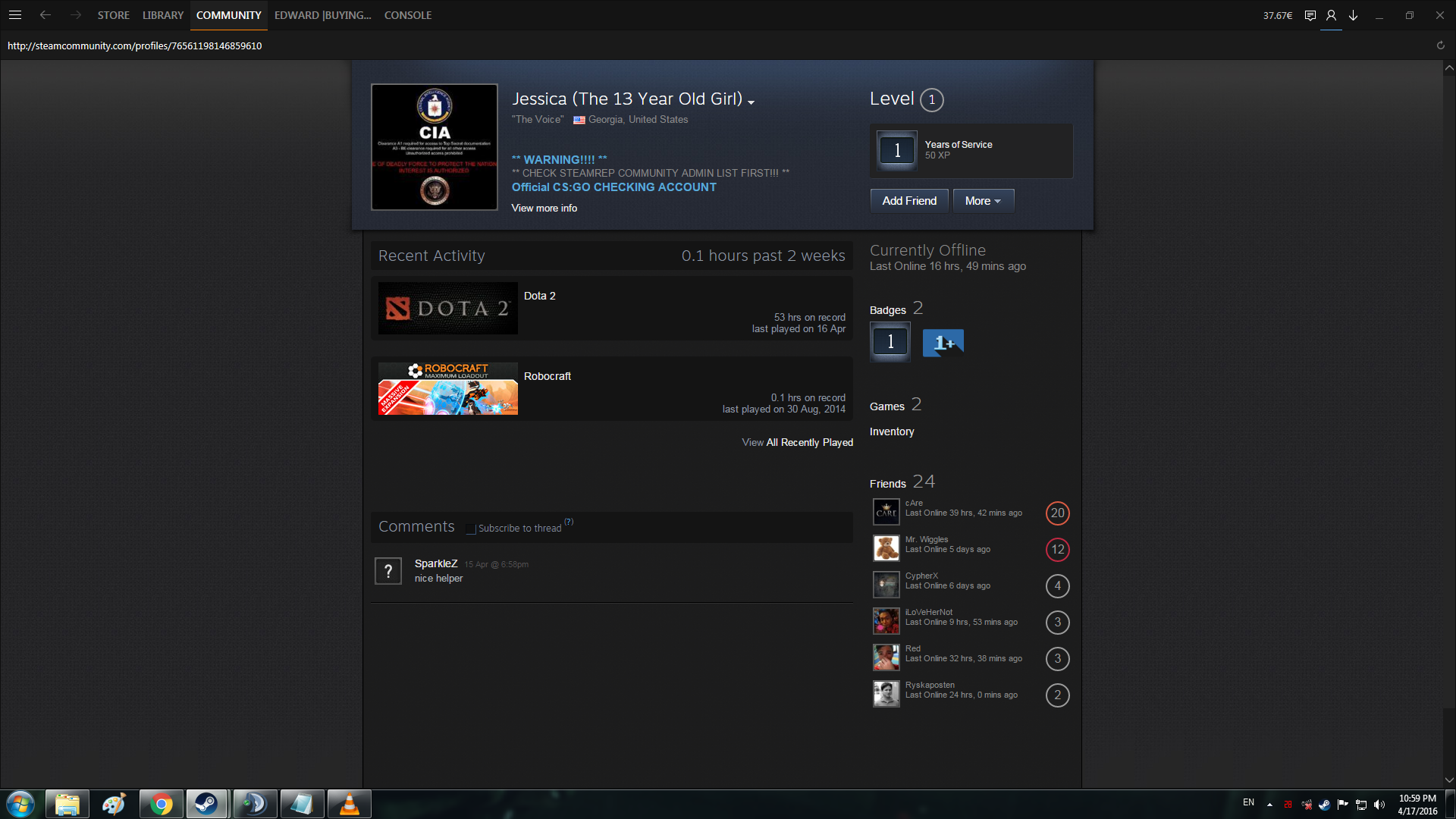
Task: Expand the More dropdown button
Action: coord(983,201)
